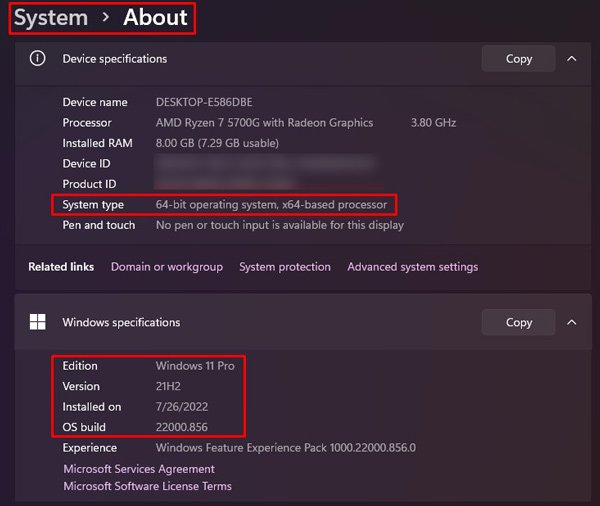This screenshot has width=600, height=506.
Task: Collapse the Windows specifications section
Action: (x=572, y=322)
